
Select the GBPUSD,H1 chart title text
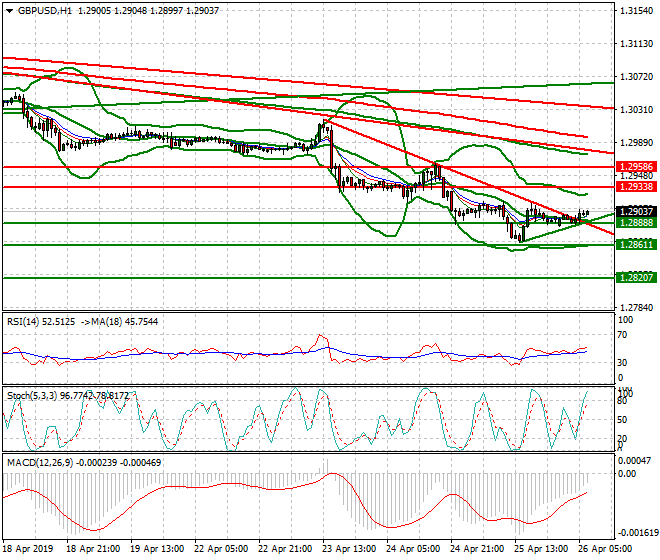coord(45,11)
